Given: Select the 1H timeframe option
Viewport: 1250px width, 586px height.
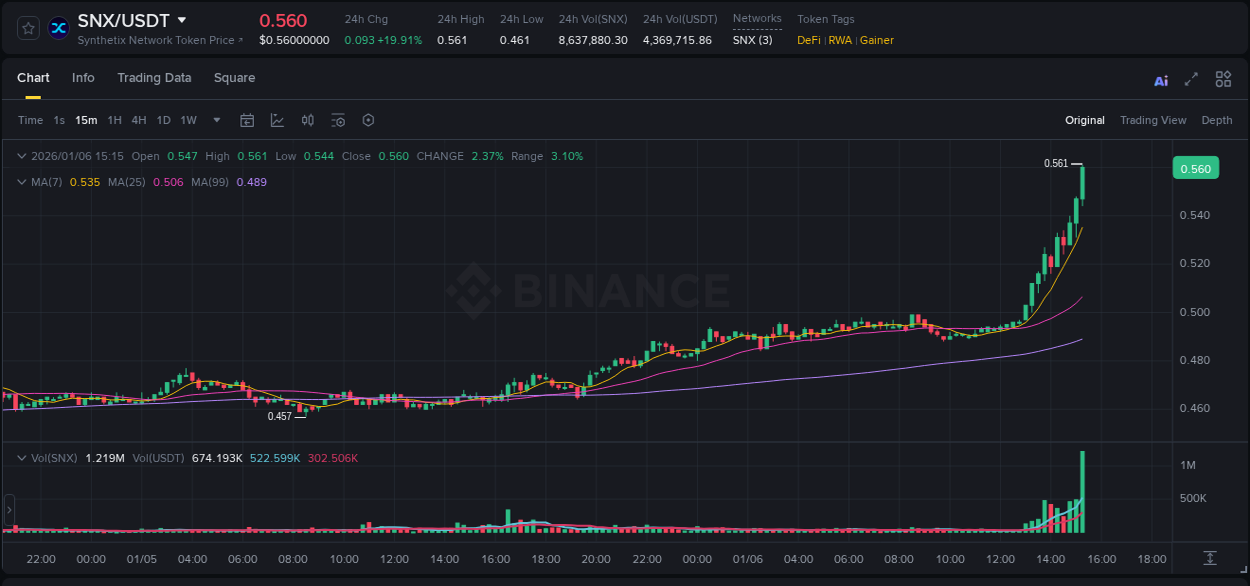Looking at the screenshot, I should (115, 120).
